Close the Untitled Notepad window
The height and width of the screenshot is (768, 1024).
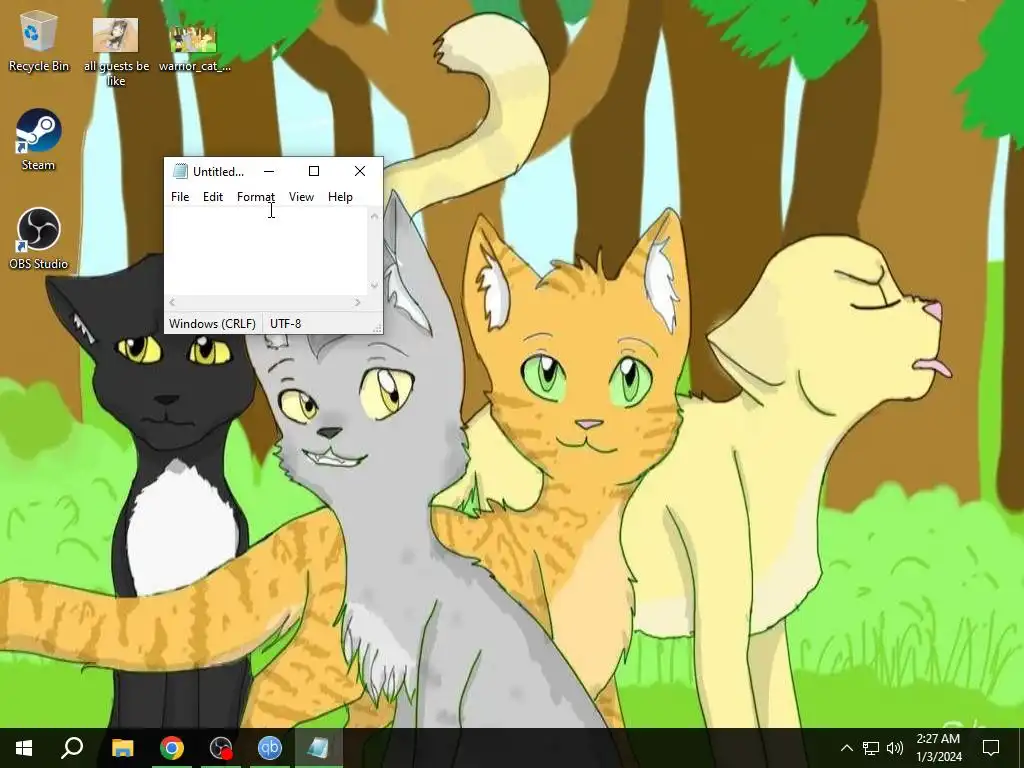360,171
